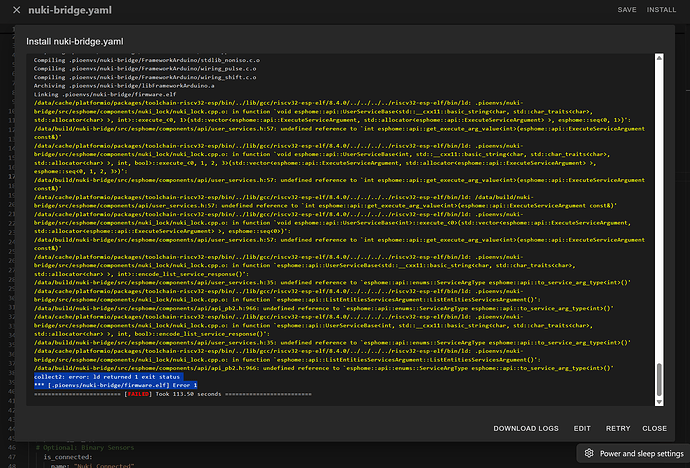The width and height of the screenshot is (690, 468).
Task: Click 'Linking .pioenvs/nuki-bridge/firmware.elf' log line
Action: pyautogui.click(x=105, y=94)
